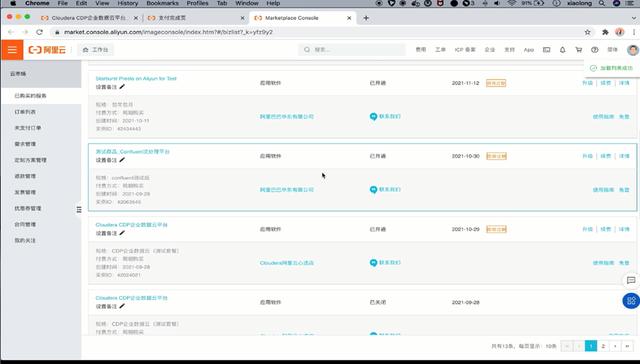Viewport: 640px width, 364px height.
Task: Open a new Chrome tab
Action: click(366, 18)
